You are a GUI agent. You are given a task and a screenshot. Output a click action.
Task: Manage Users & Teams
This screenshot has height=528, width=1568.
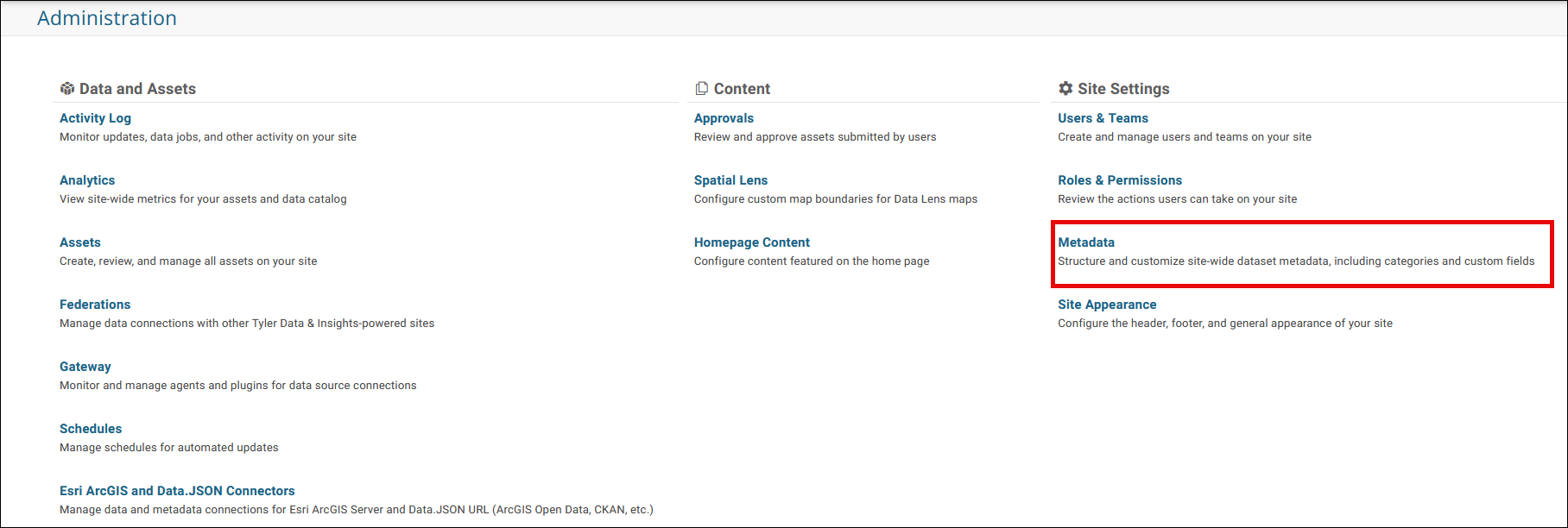click(1103, 118)
